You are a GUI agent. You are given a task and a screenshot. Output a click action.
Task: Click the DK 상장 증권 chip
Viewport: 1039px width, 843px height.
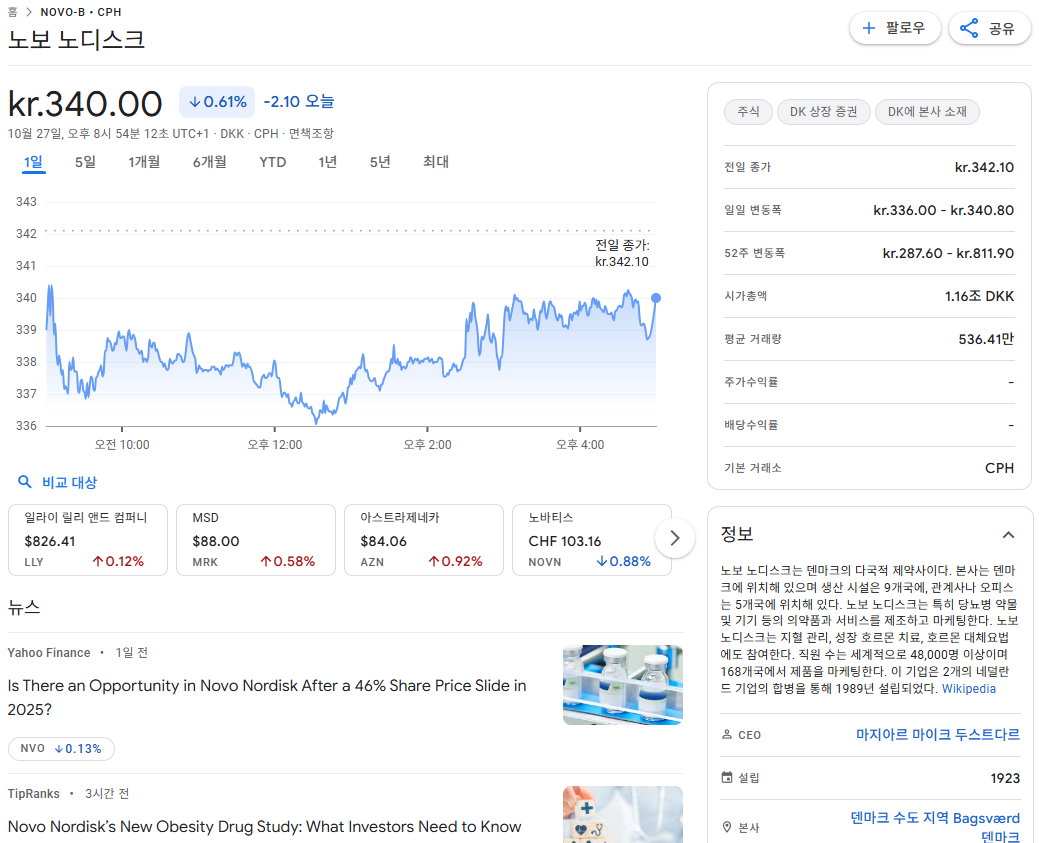(823, 111)
